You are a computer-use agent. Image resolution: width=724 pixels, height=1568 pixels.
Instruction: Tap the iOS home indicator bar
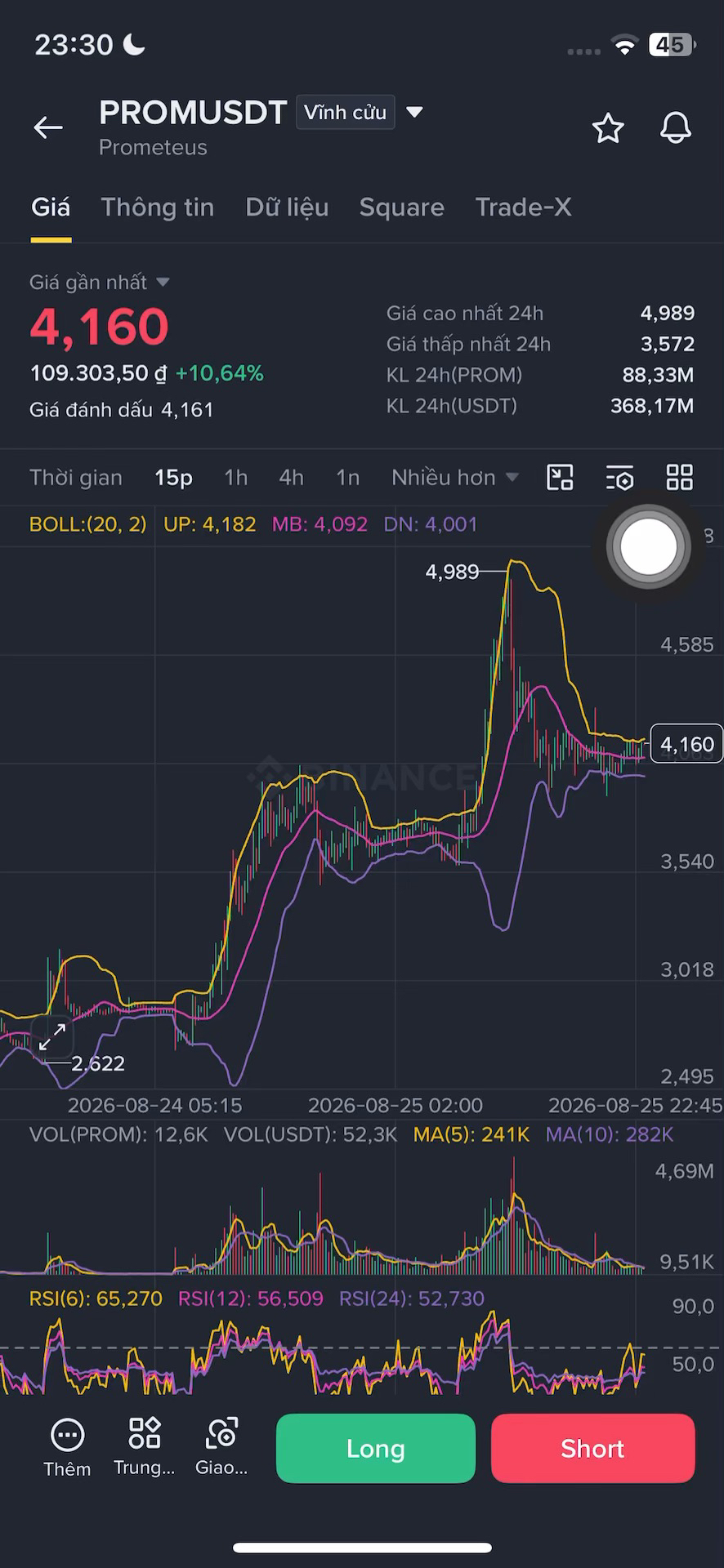362,1548
